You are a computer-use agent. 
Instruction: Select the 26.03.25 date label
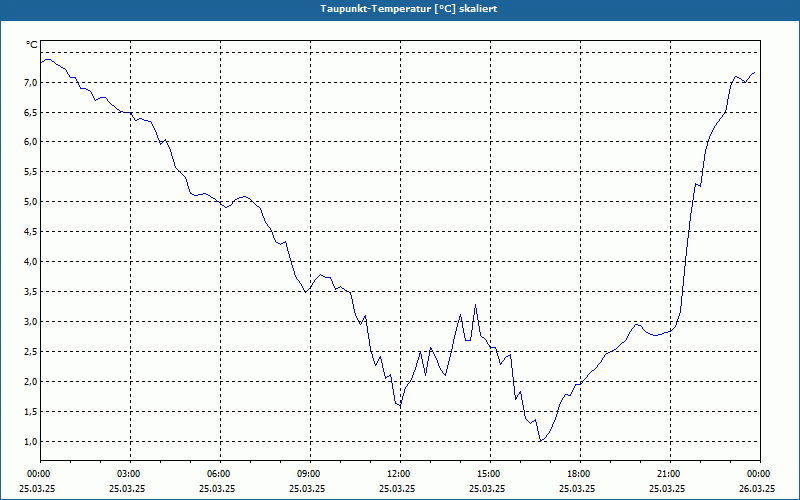point(757,488)
